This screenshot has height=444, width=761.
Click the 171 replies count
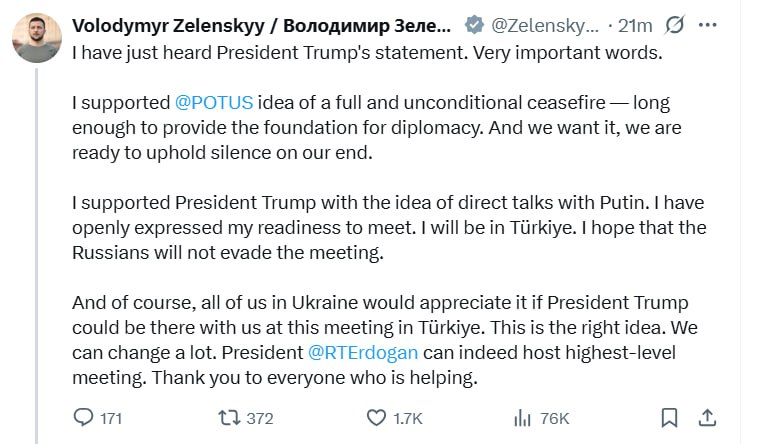[111, 418]
